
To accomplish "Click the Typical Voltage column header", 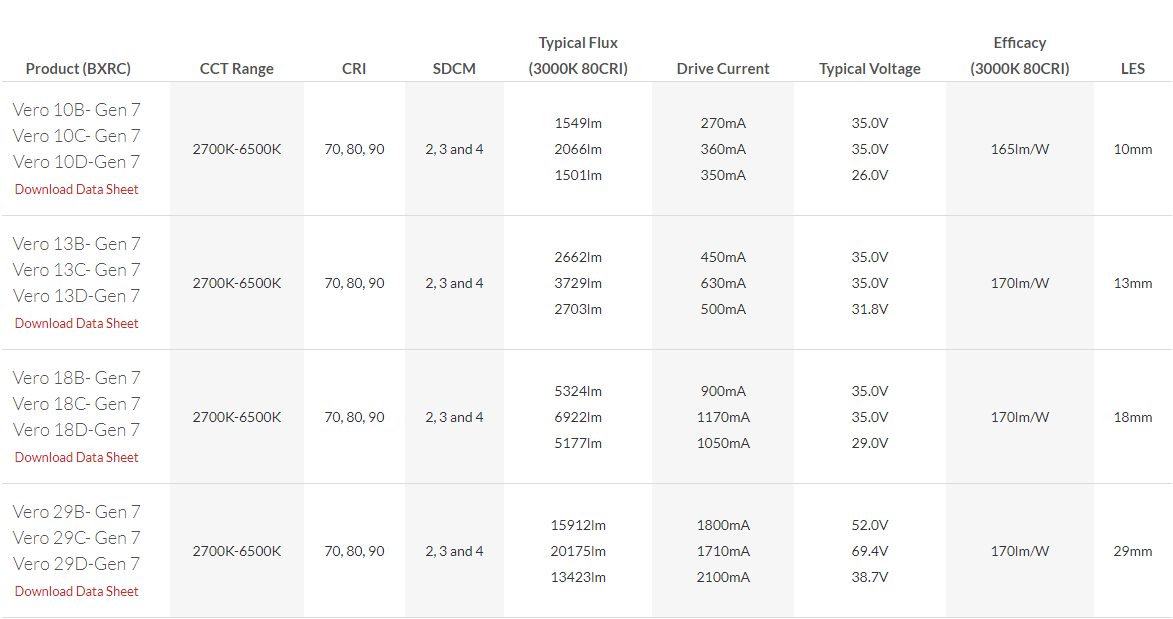I will click(870, 69).
